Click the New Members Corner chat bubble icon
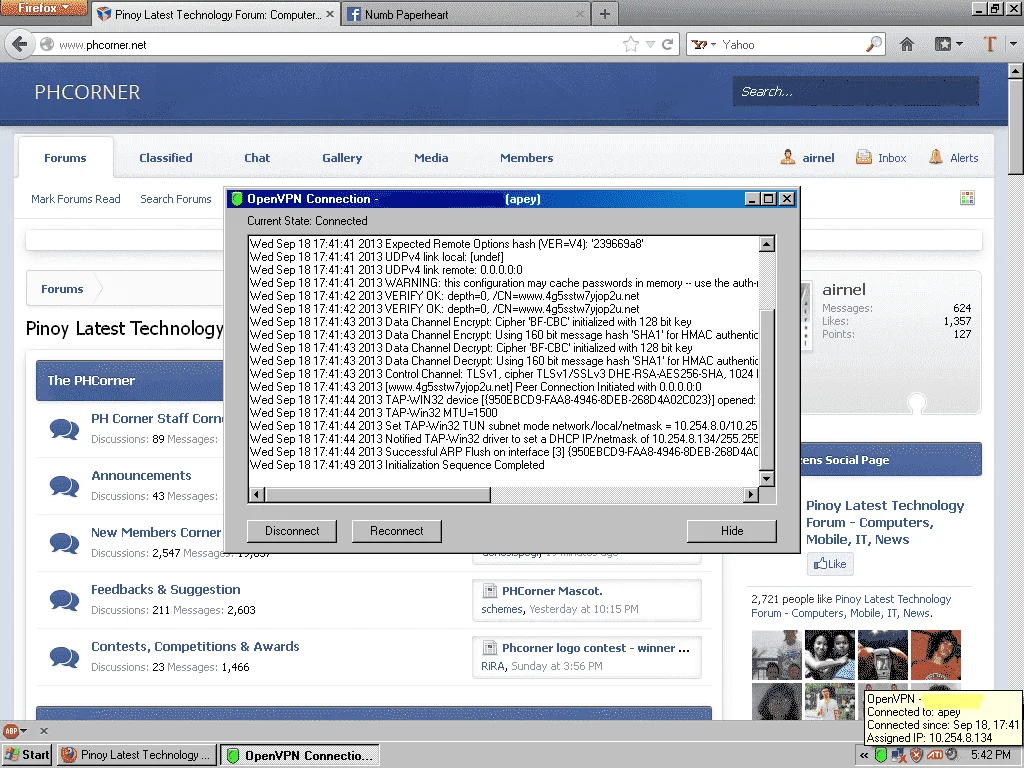This screenshot has height=768, width=1024. click(x=64, y=543)
